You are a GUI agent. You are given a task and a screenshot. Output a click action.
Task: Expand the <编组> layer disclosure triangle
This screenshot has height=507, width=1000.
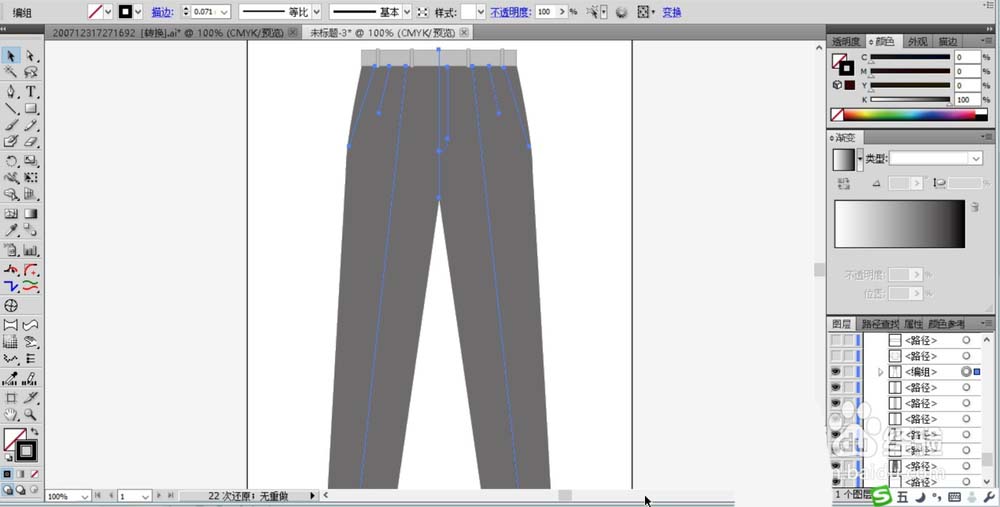click(881, 372)
